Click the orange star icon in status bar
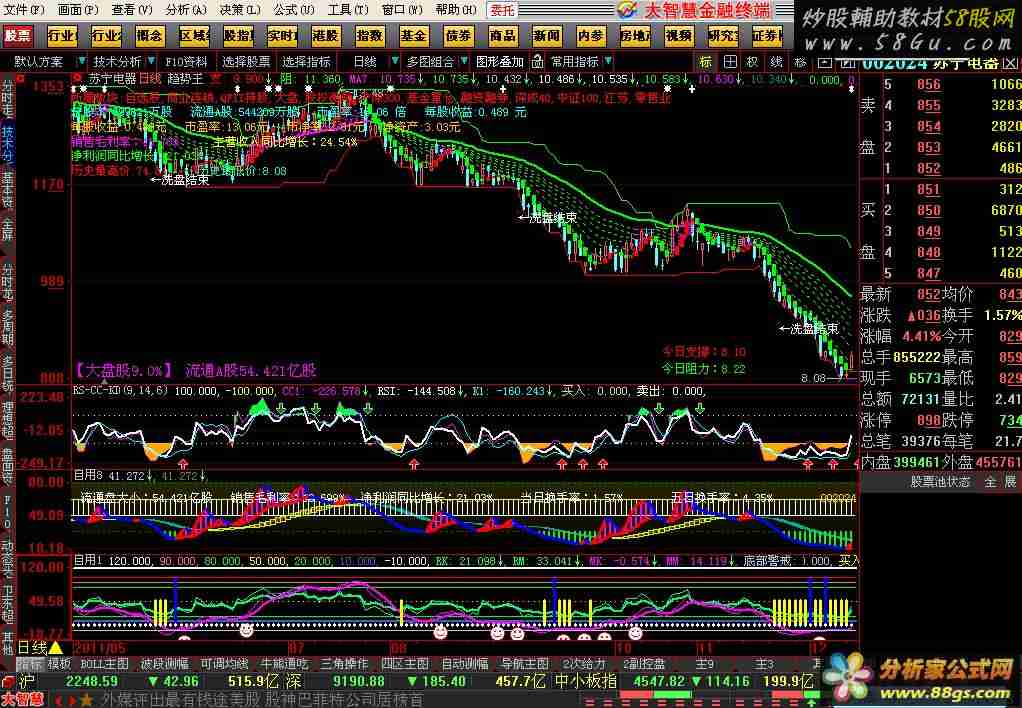Viewport: 1022px width, 708px height. tap(87, 701)
